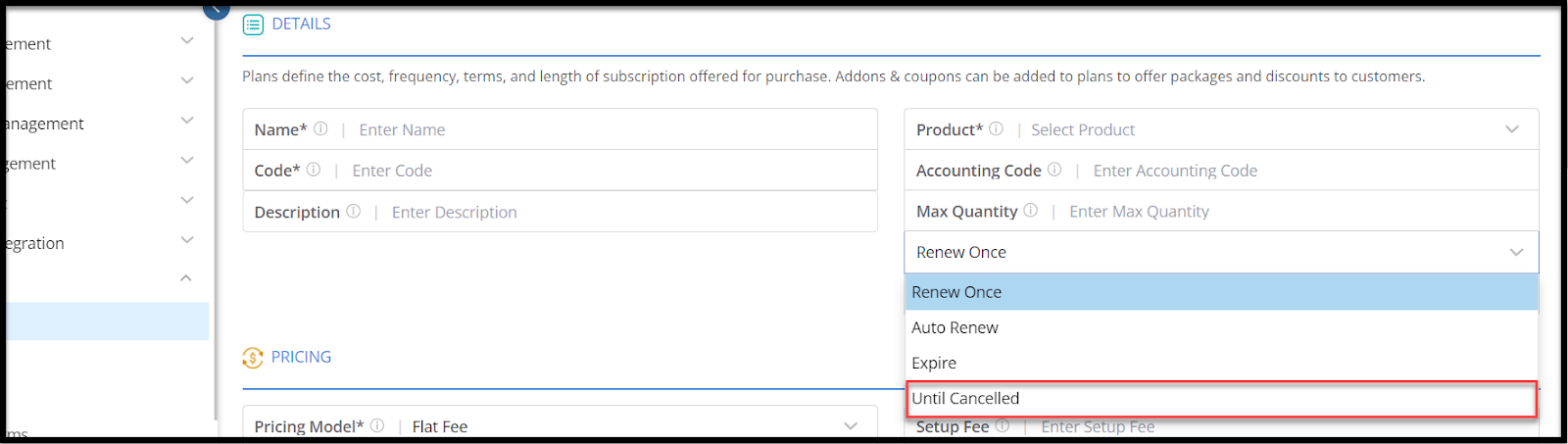Click the info icon next to Name
The image size is (1568, 444).
[320, 129]
